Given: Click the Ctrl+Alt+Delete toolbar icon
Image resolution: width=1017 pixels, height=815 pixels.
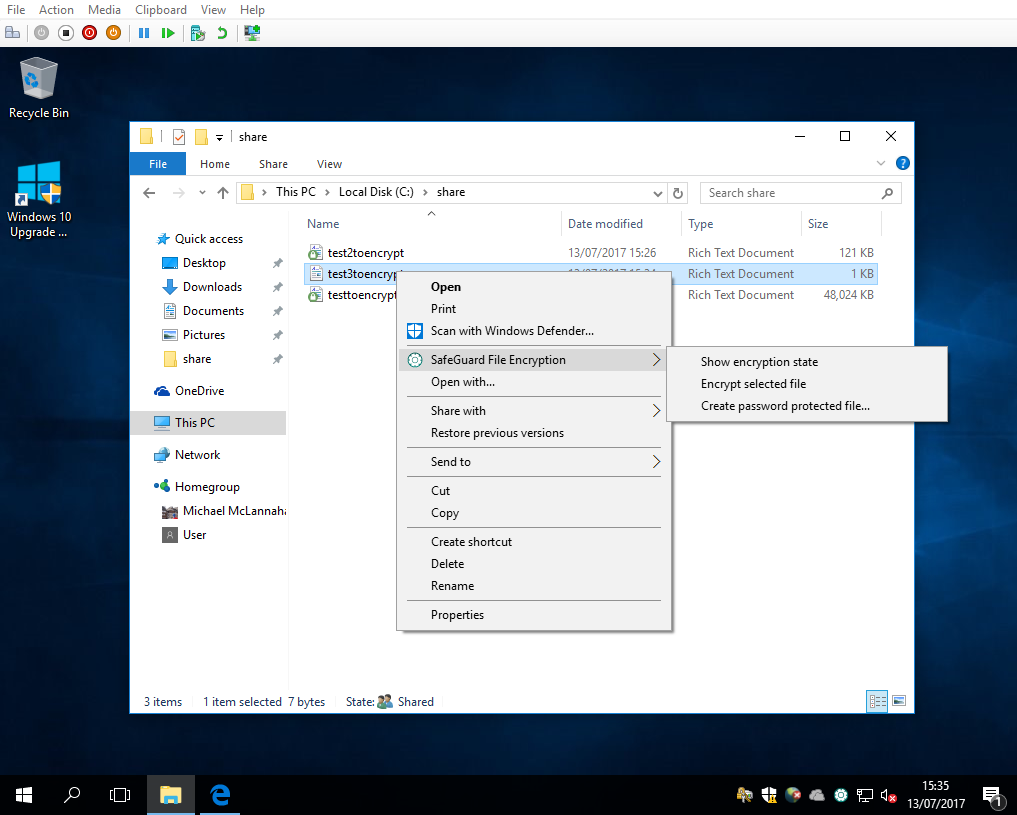Looking at the screenshot, I should pos(12,32).
